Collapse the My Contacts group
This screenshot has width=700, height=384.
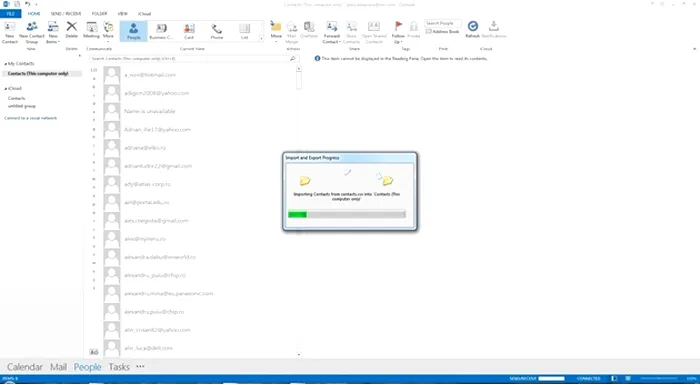pyautogui.click(x=5, y=64)
